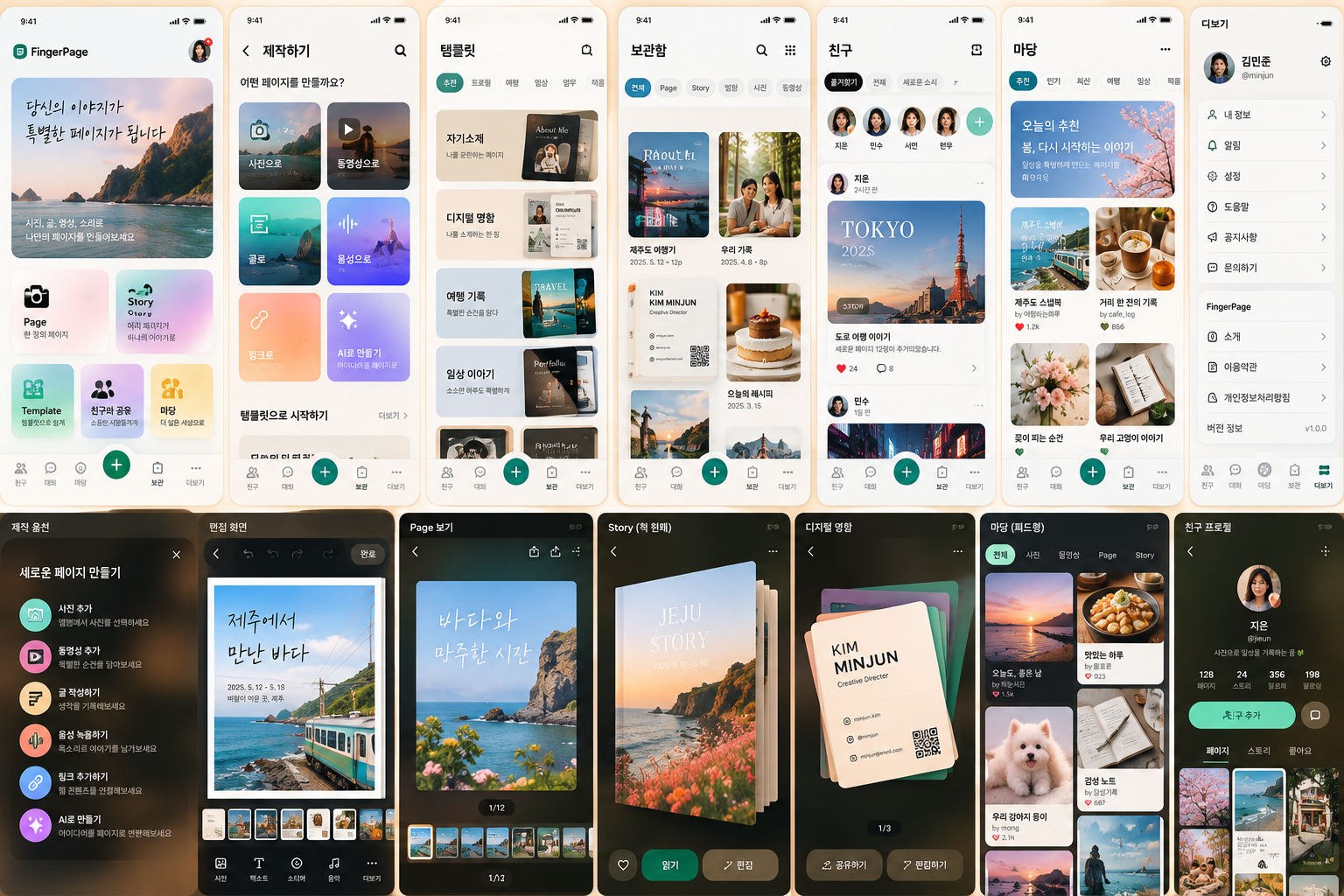This screenshot has width=1344, height=896.
Task: Expand the 도움말 row chevron
Action: 1323,206
